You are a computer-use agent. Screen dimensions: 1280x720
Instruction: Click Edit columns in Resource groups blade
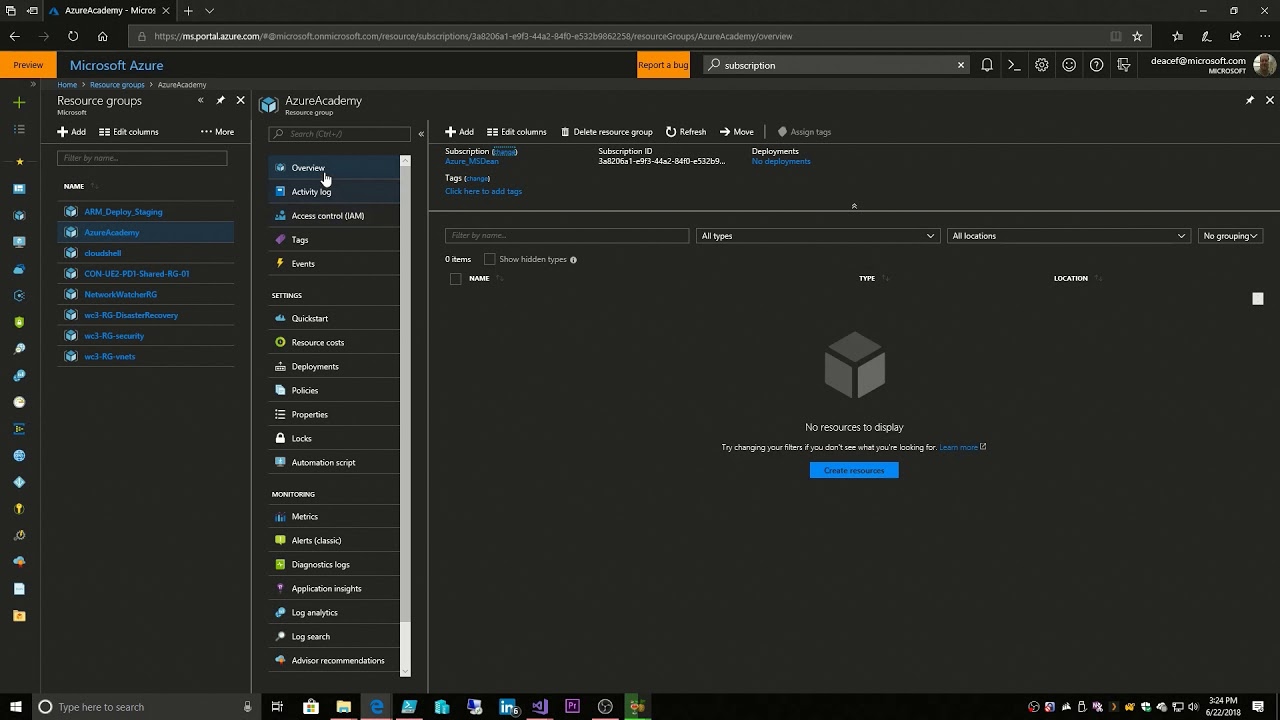(129, 132)
